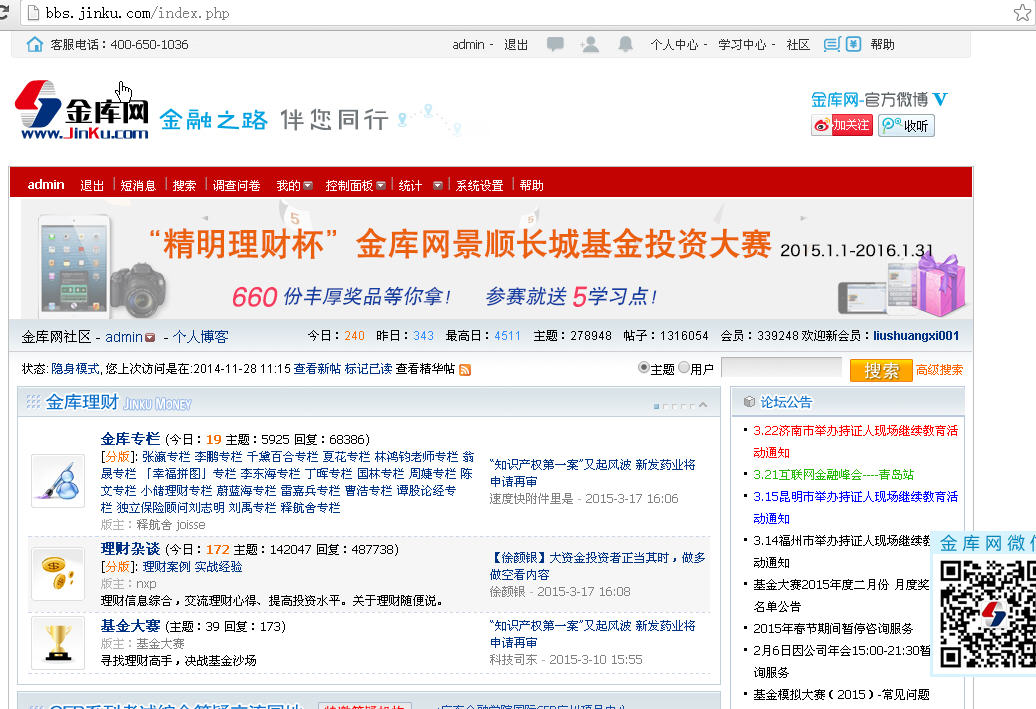The image size is (1036, 709).
Task: Click the Weibo 加关注 follow button
Action: [842, 125]
